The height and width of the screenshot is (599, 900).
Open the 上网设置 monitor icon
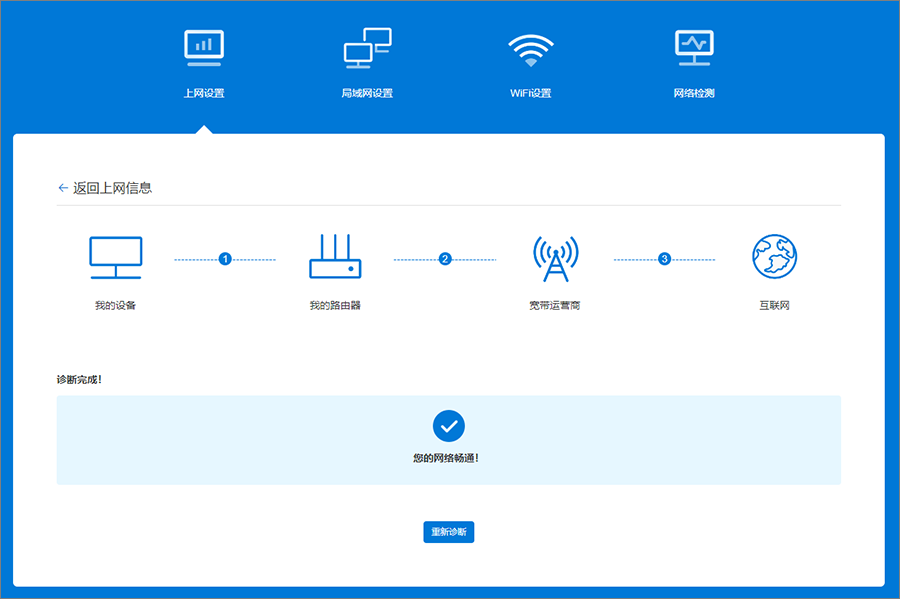point(204,48)
